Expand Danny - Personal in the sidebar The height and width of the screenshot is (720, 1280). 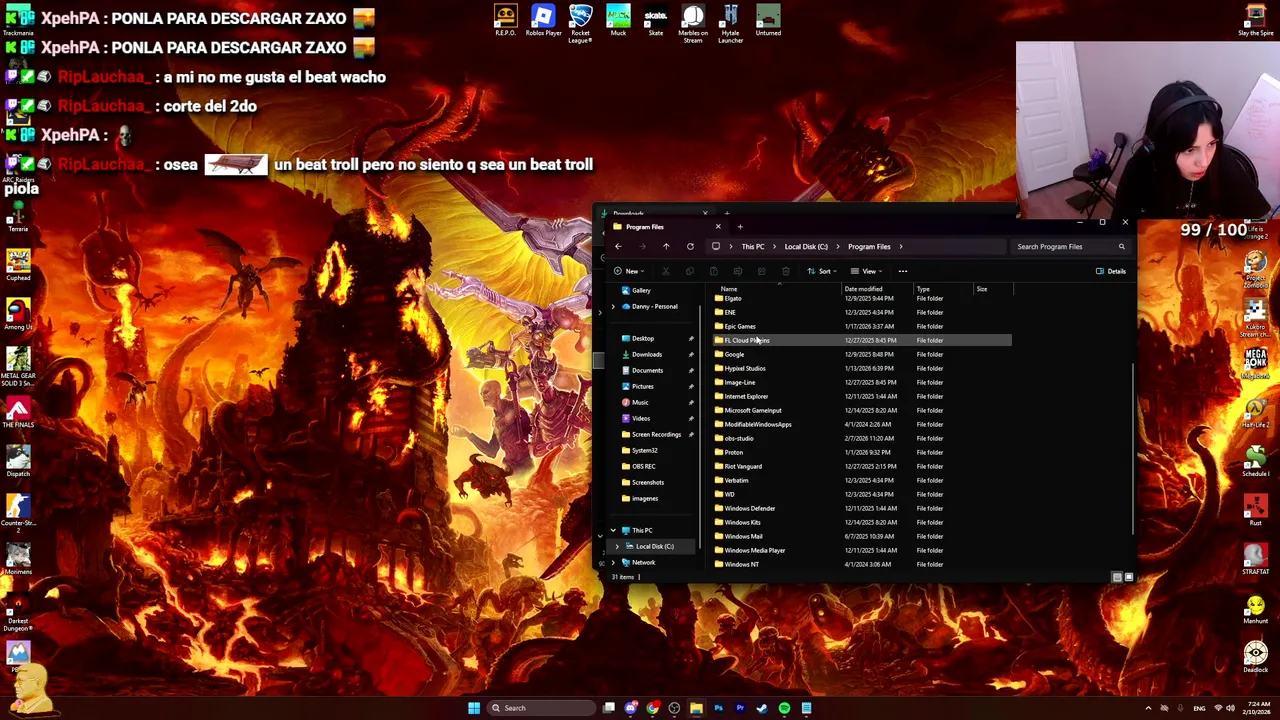point(613,307)
